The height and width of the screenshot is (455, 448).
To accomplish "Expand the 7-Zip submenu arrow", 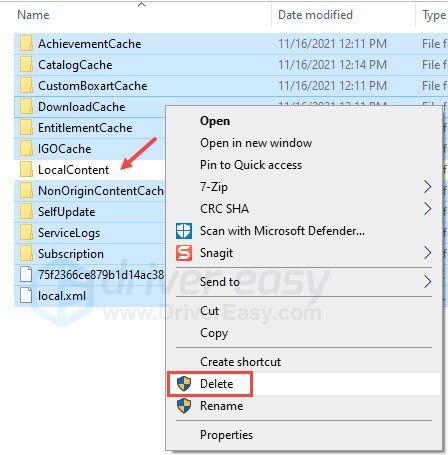I will (x=428, y=187).
